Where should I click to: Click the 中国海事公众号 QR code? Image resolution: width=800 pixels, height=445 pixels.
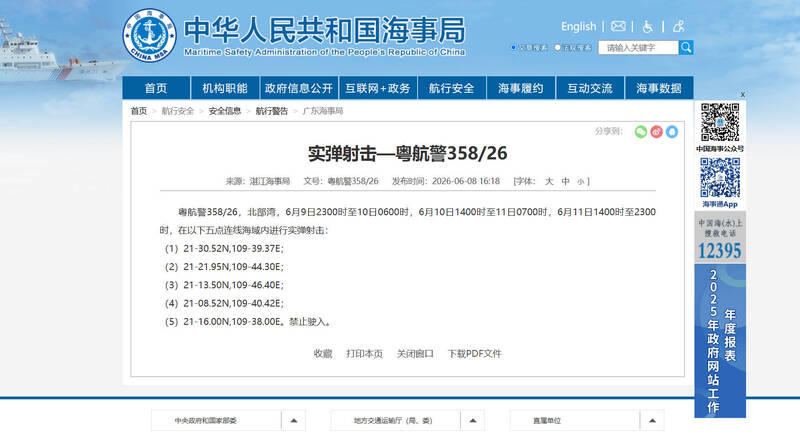coord(720,122)
